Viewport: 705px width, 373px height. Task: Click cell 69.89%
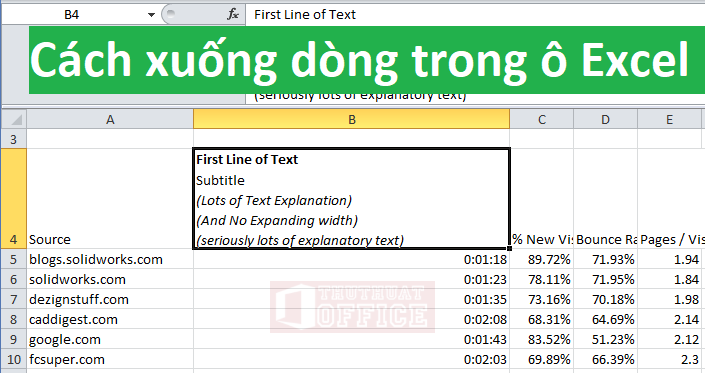[x=542, y=360]
